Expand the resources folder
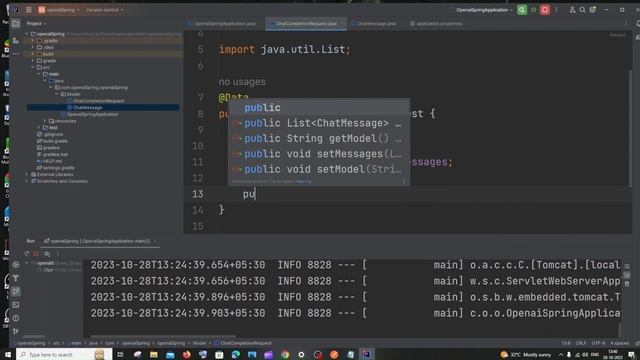 tap(44, 121)
